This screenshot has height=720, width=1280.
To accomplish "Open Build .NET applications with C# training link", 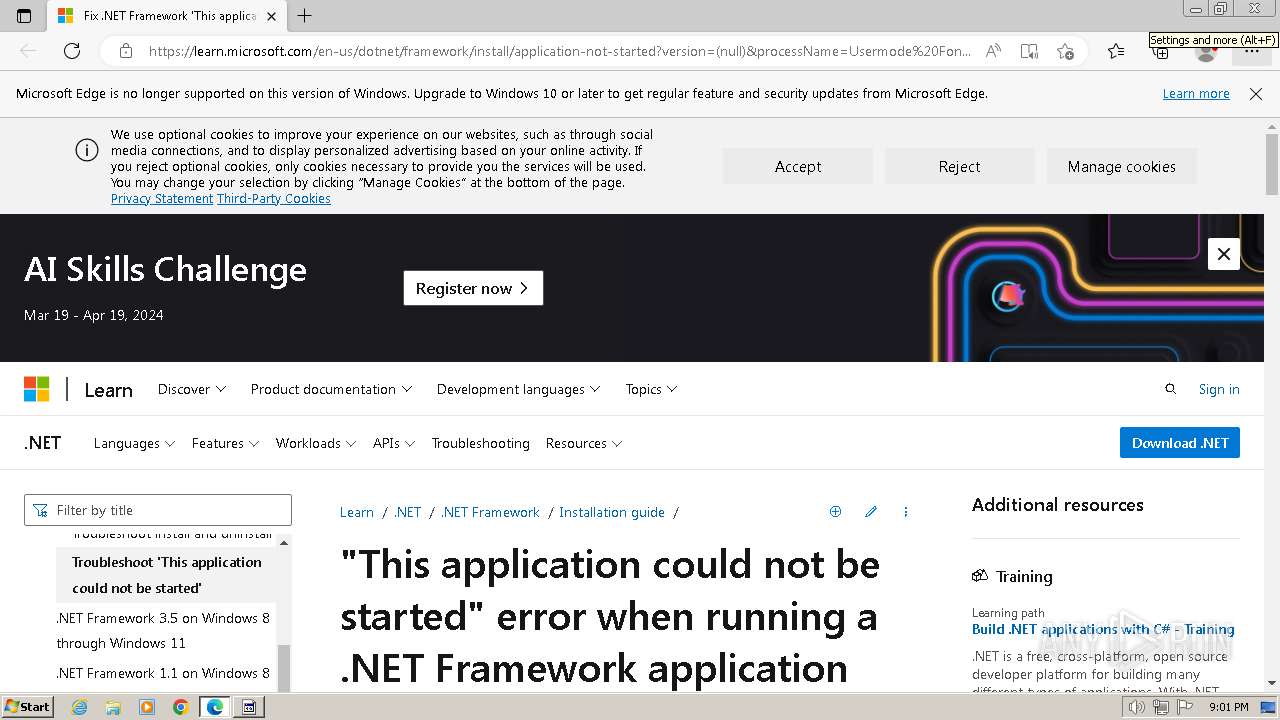I will 1103,629.
